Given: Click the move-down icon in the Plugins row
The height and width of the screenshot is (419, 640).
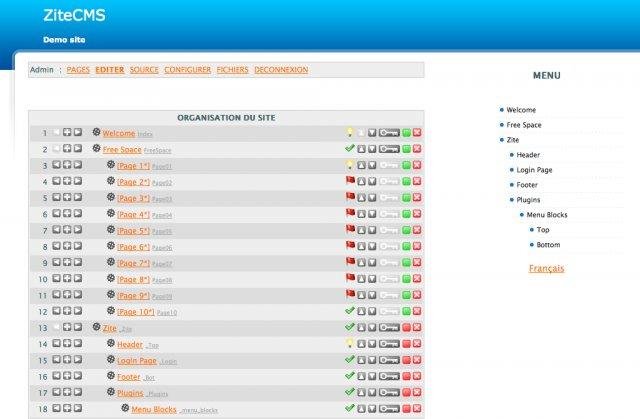Looking at the screenshot, I should (372, 392).
